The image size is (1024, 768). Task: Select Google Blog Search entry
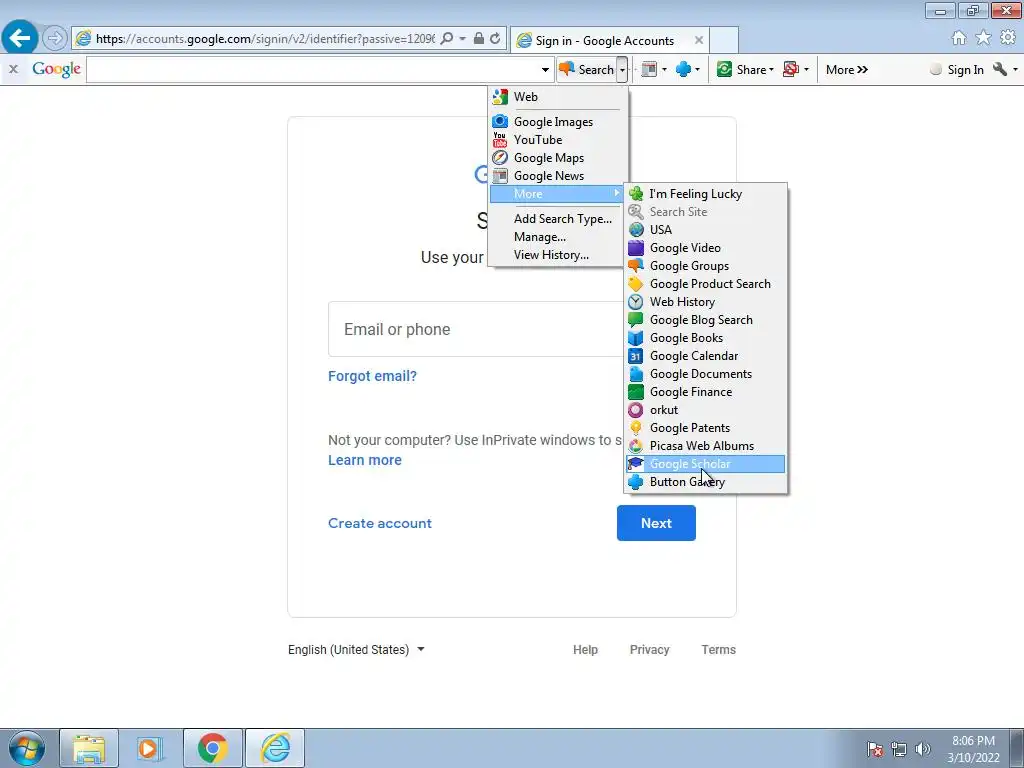(705, 320)
